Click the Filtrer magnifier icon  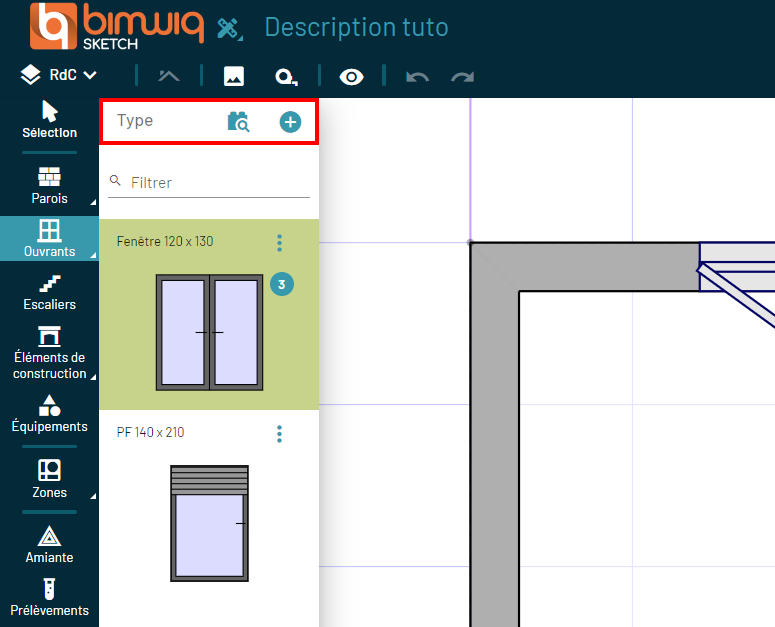pos(115,180)
